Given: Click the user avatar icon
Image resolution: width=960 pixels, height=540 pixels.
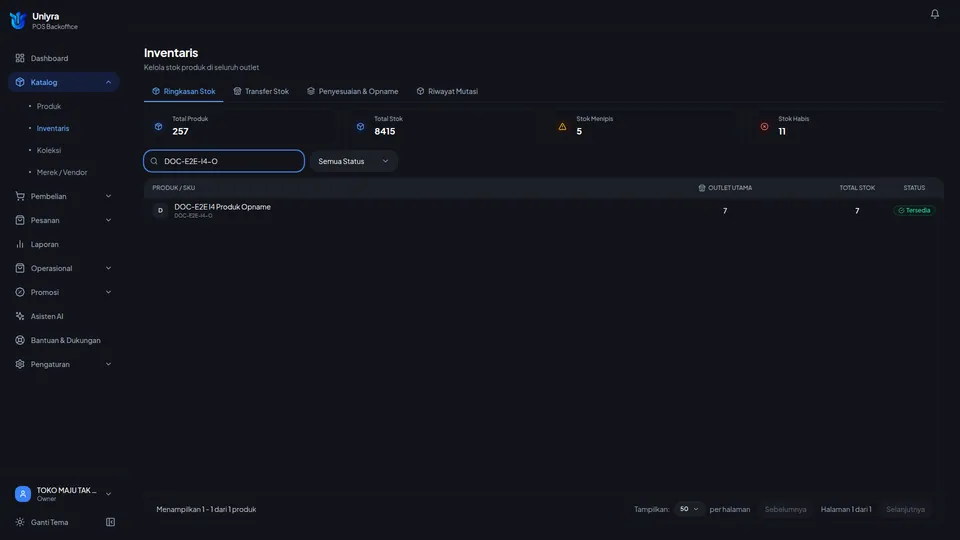Looking at the screenshot, I should click(23, 493).
